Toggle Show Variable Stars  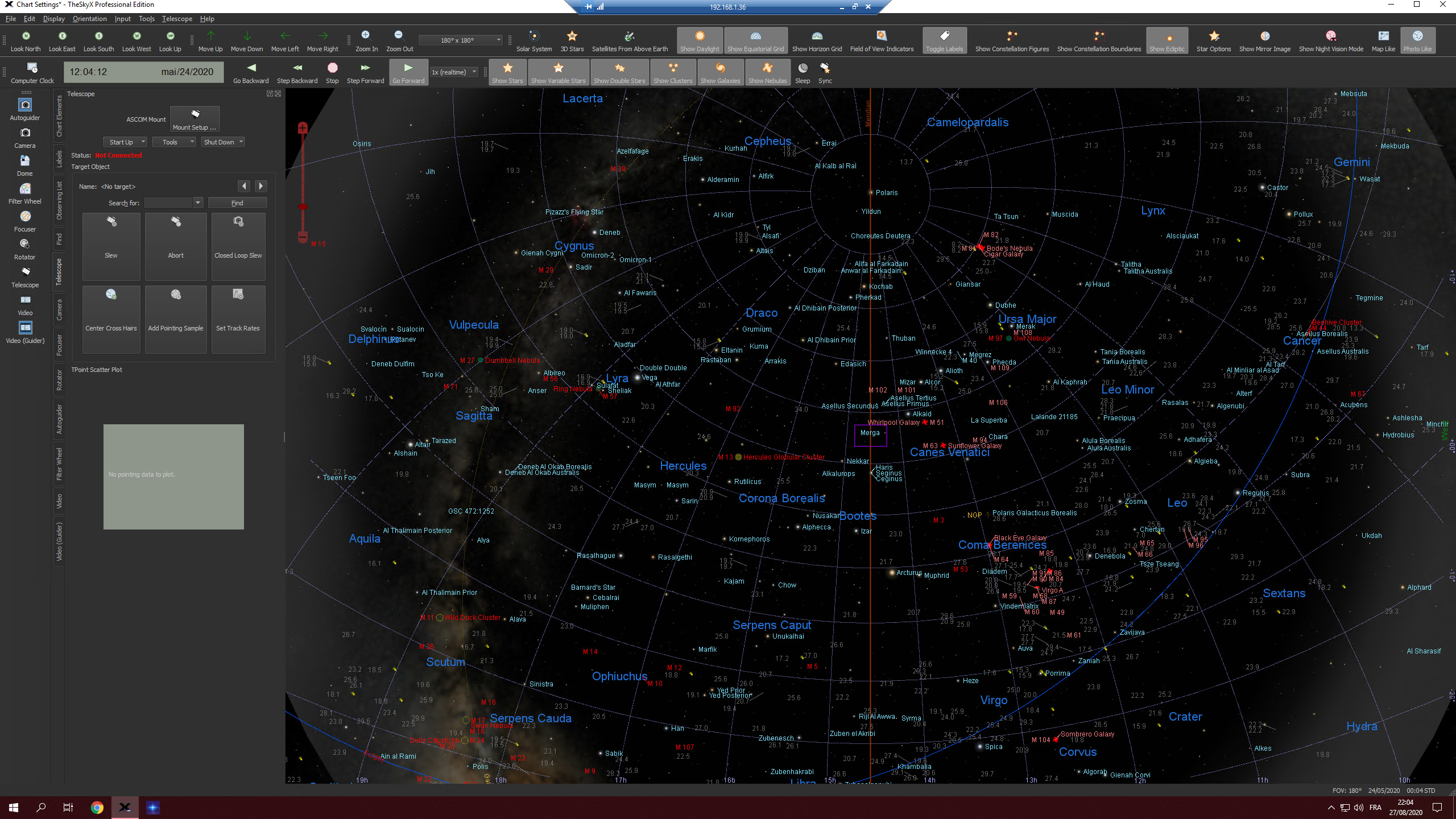click(x=558, y=73)
